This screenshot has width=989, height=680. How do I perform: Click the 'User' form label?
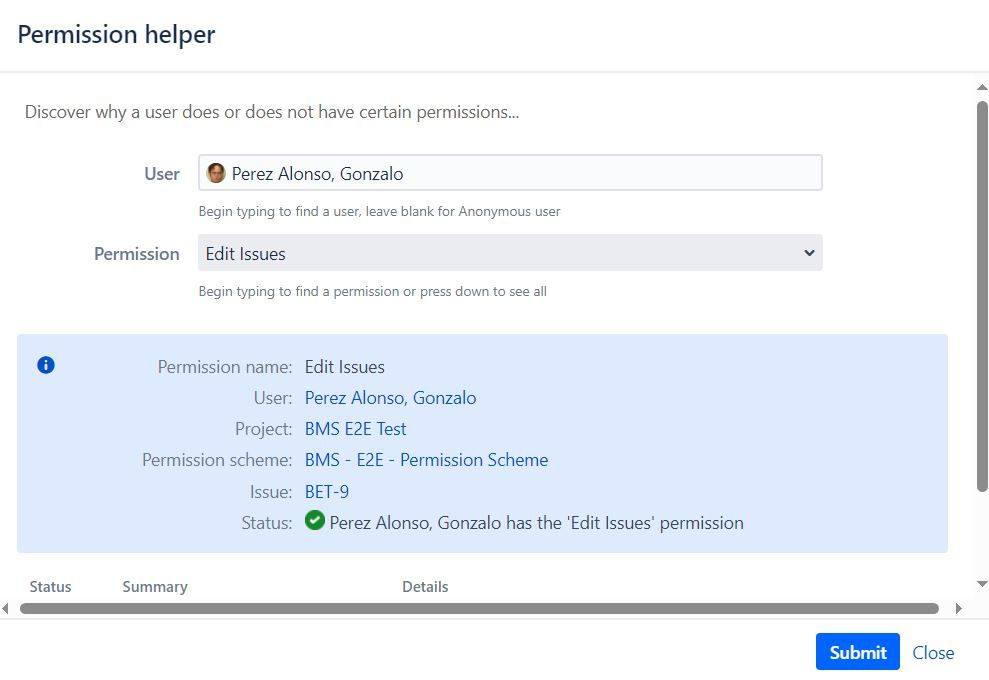click(x=162, y=173)
